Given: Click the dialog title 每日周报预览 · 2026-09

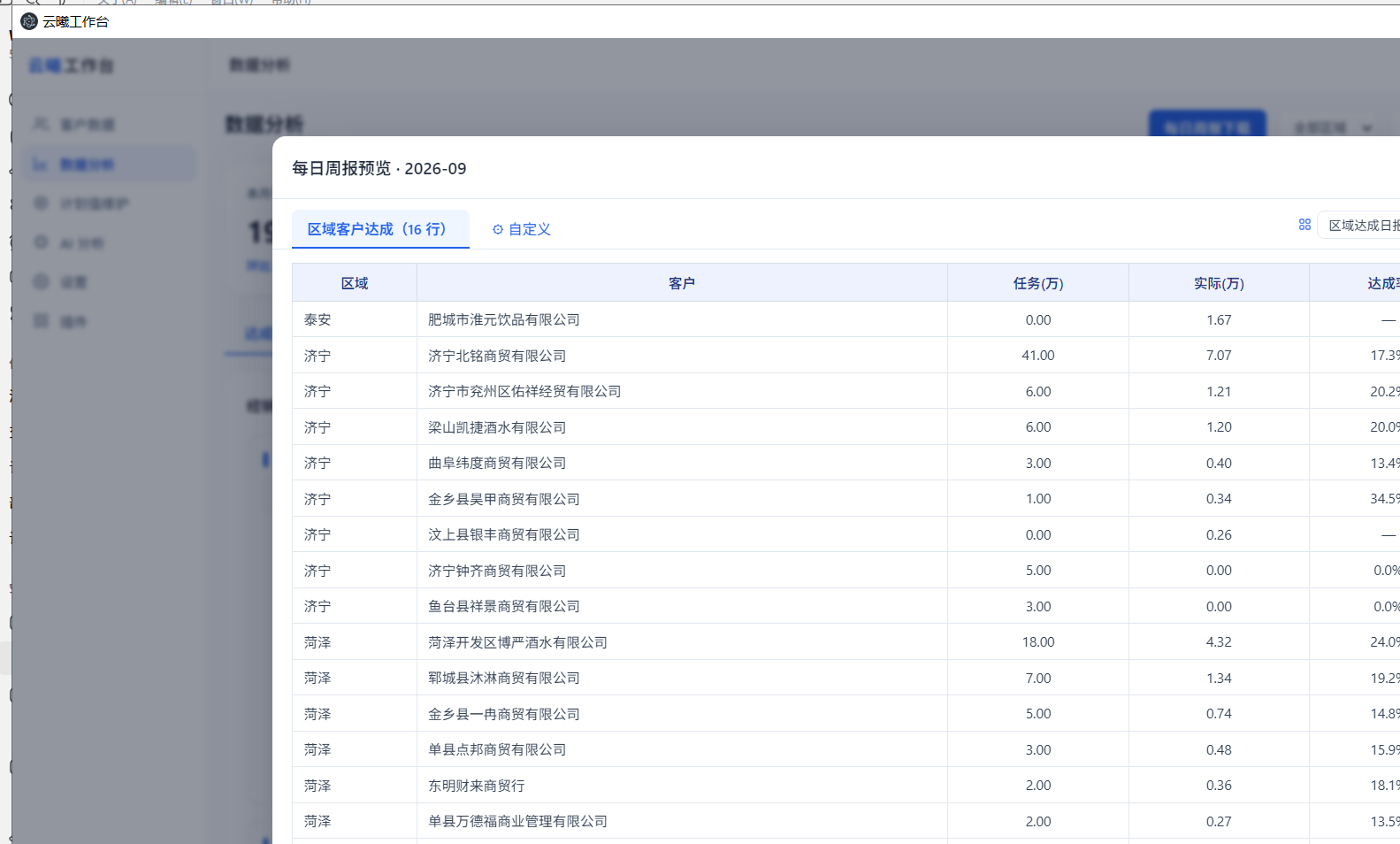Looking at the screenshot, I should [x=379, y=168].
